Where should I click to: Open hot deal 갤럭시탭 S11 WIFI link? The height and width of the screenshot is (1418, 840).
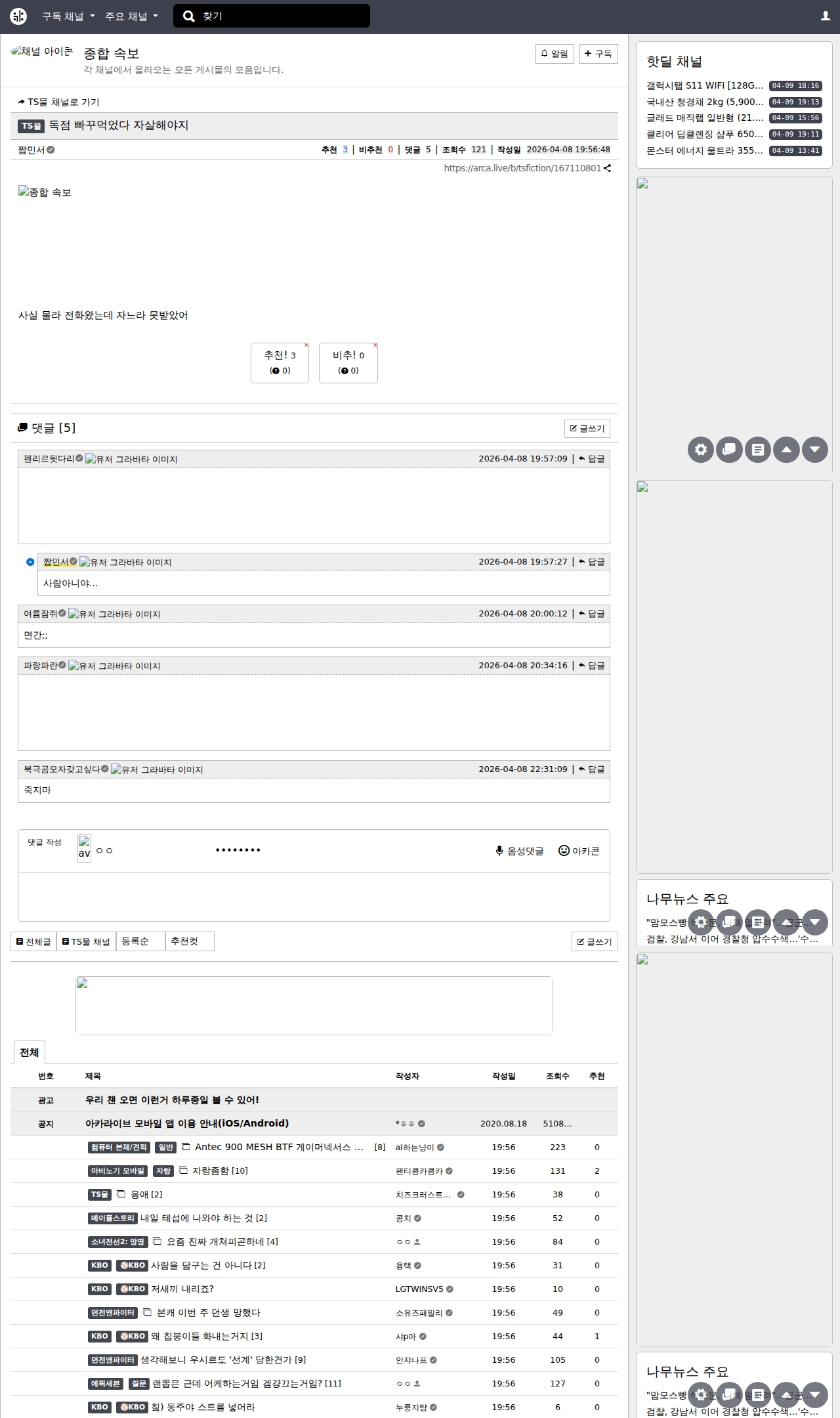(x=705, y=85)
